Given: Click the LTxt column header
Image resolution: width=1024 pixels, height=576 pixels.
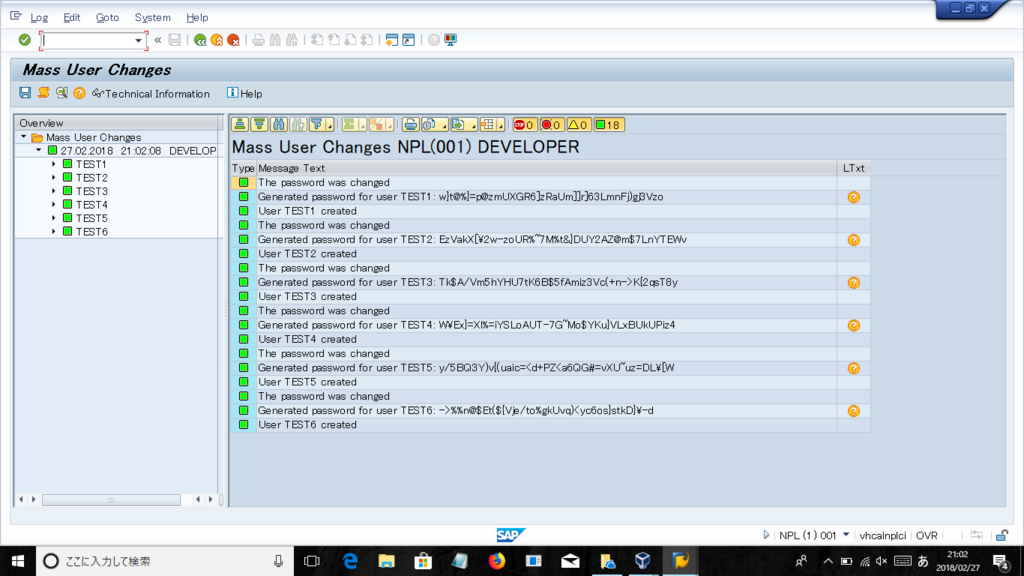Looking at the screenshot, I should (853, 168).
